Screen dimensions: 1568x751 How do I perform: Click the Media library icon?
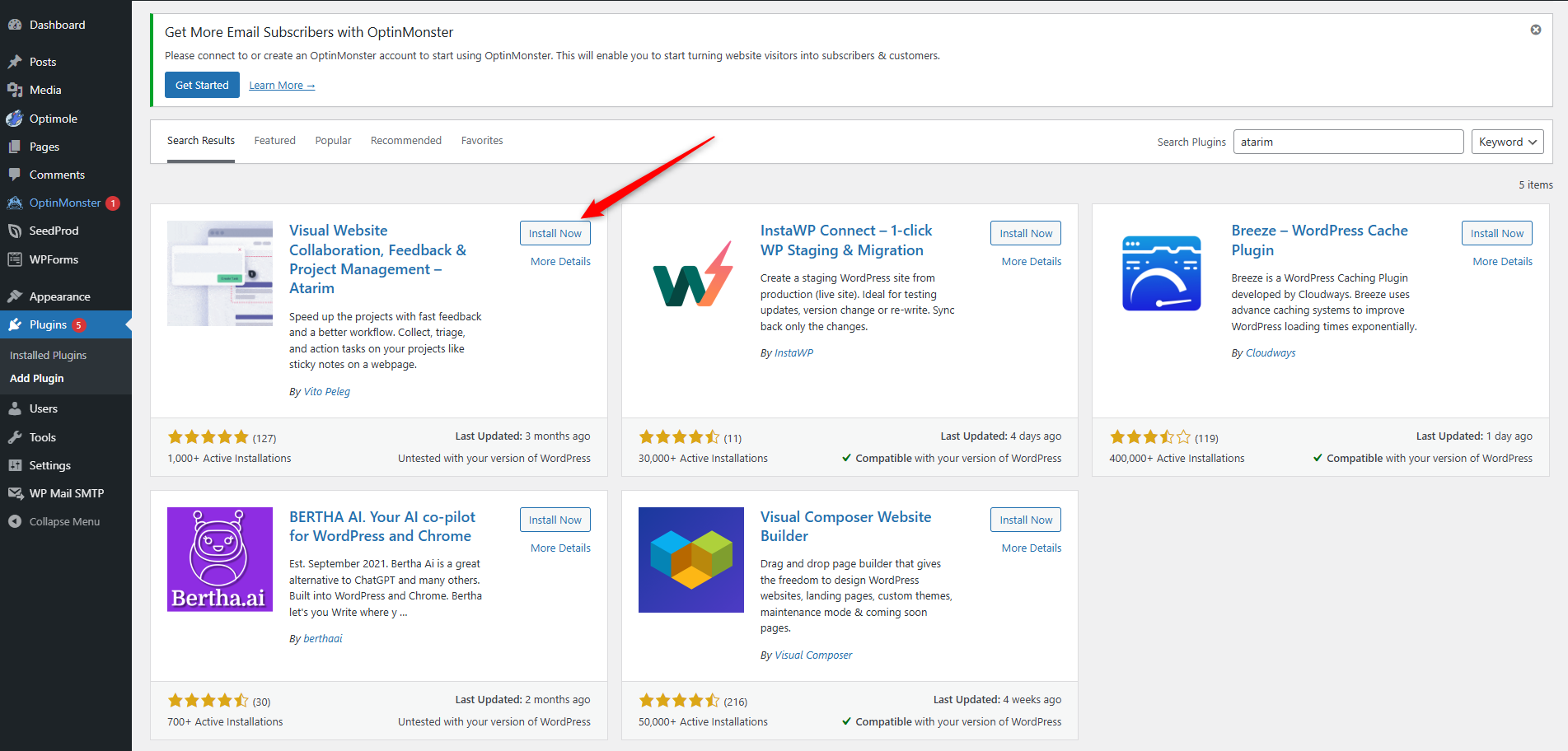15,90
